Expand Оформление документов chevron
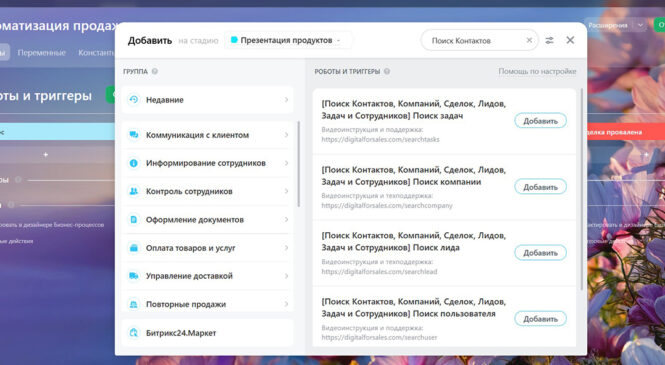This screenshot has width=665, height=365. [286, 220]
